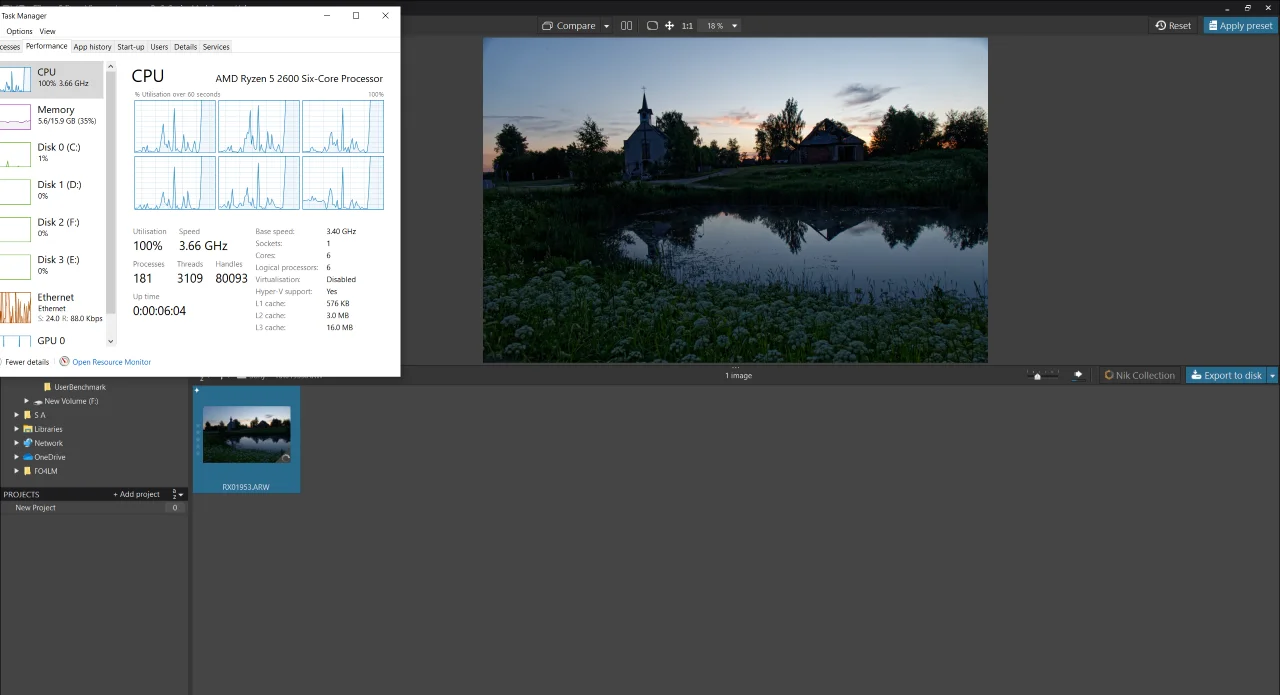Click the export progress arrow icon
1280x695 pixels.
pos(1078,375)
